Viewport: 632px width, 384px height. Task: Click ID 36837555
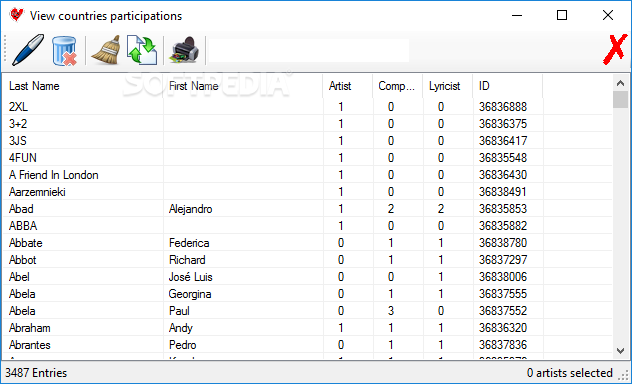[x=503, y=294]
